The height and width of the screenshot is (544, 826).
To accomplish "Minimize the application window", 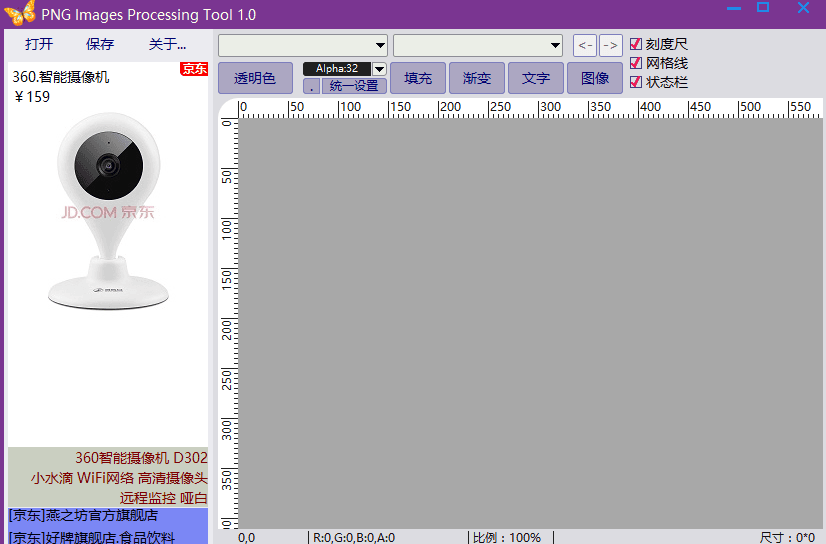I will pos(734,9).
